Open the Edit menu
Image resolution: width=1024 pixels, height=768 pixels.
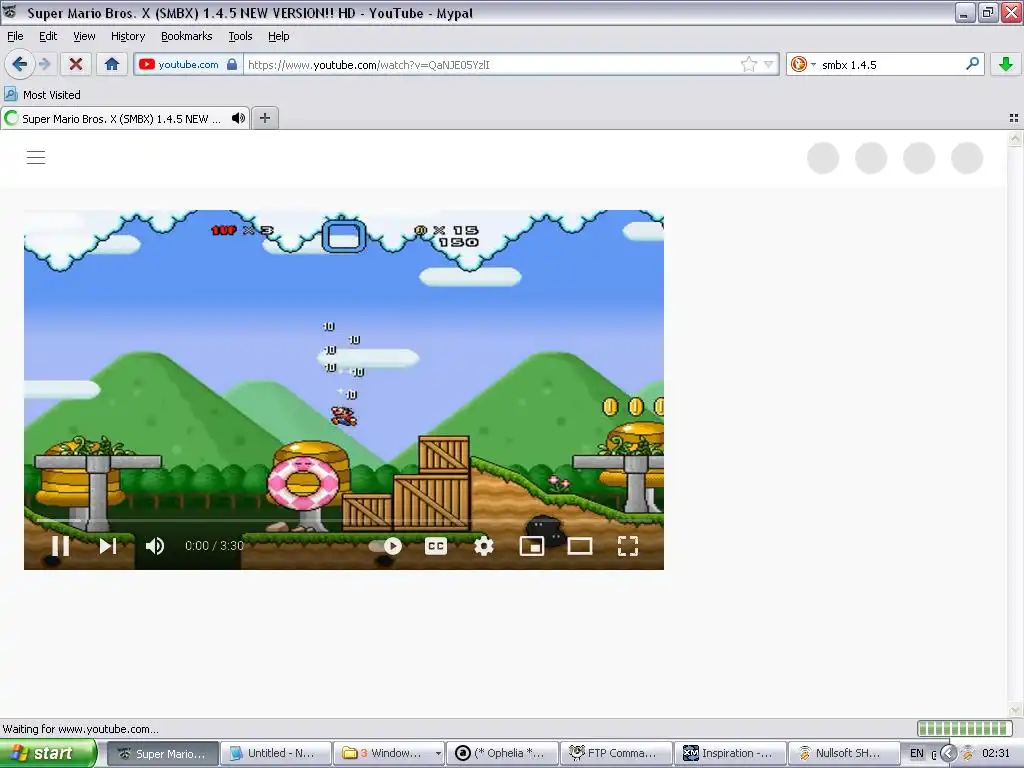48,36
